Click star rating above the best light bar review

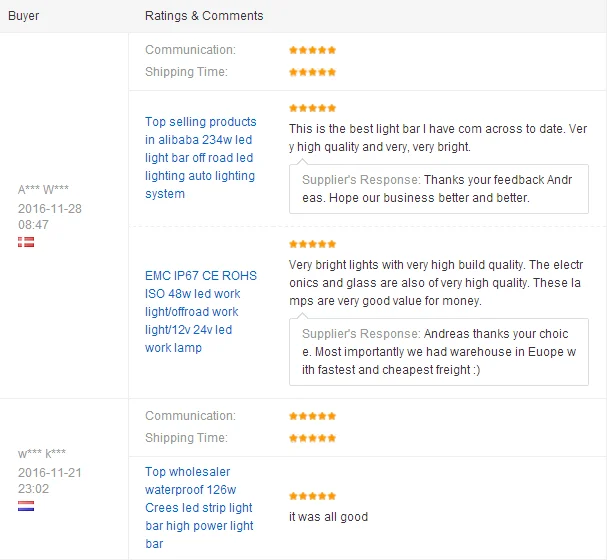(312, 108)
